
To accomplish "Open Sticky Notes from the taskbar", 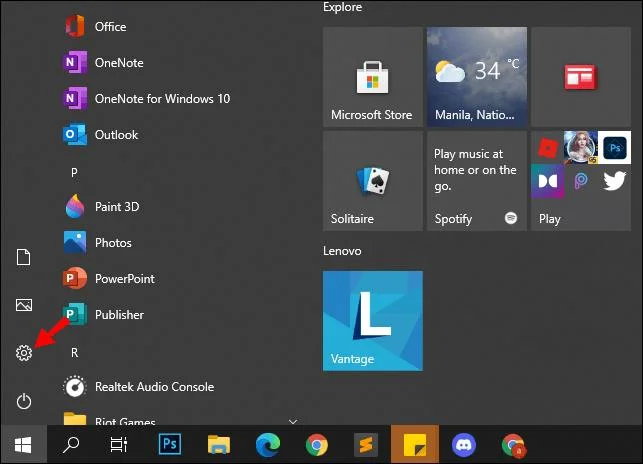I will pos(415,445).
